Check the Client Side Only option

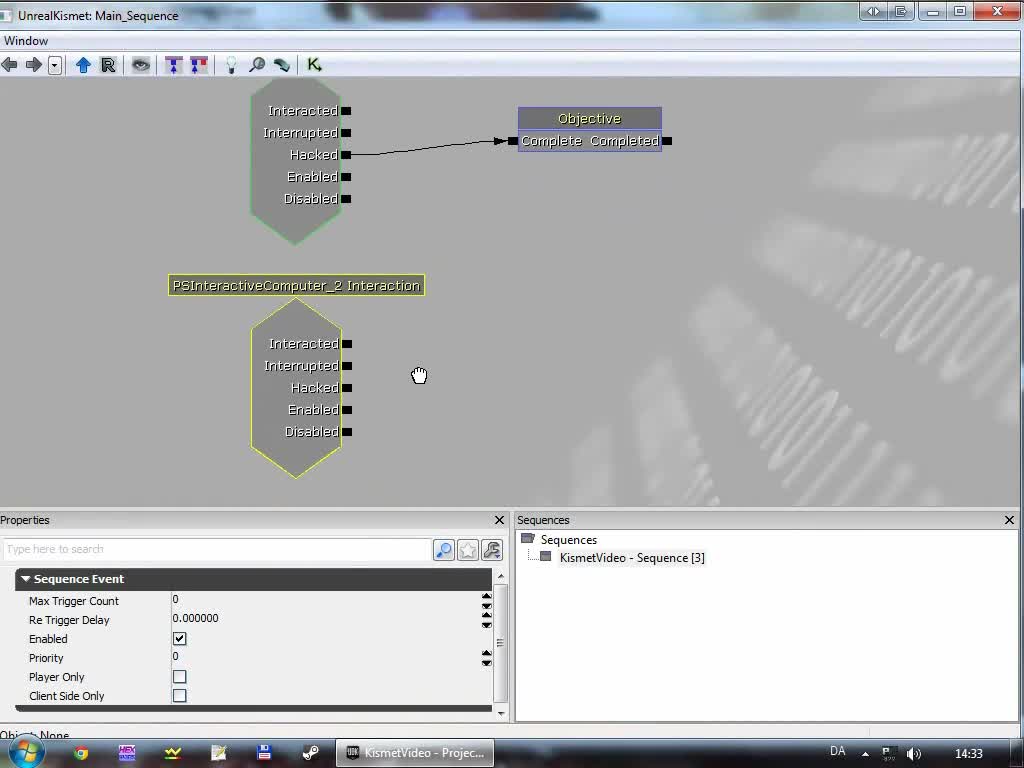[179, 695]
